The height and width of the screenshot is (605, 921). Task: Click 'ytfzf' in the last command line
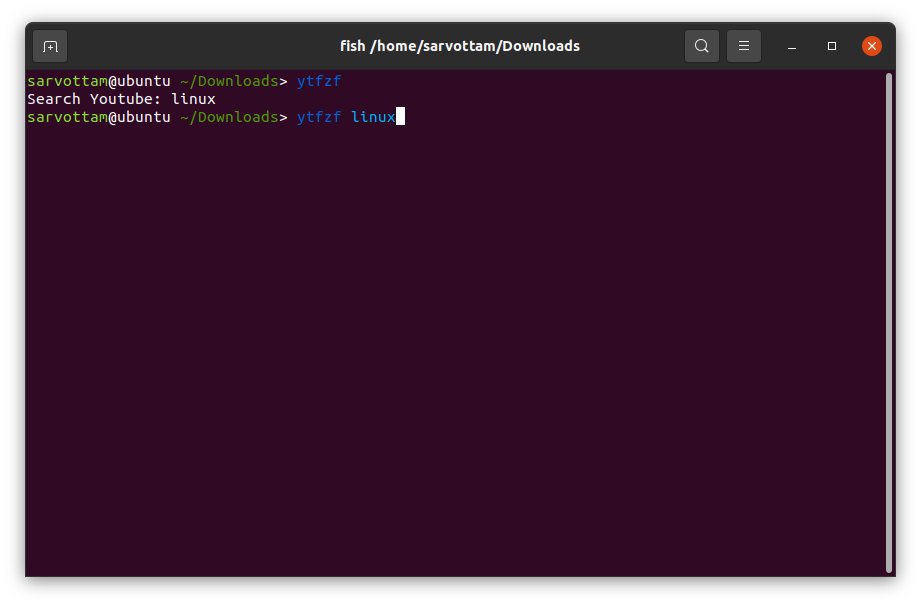[x=319, y=117]
